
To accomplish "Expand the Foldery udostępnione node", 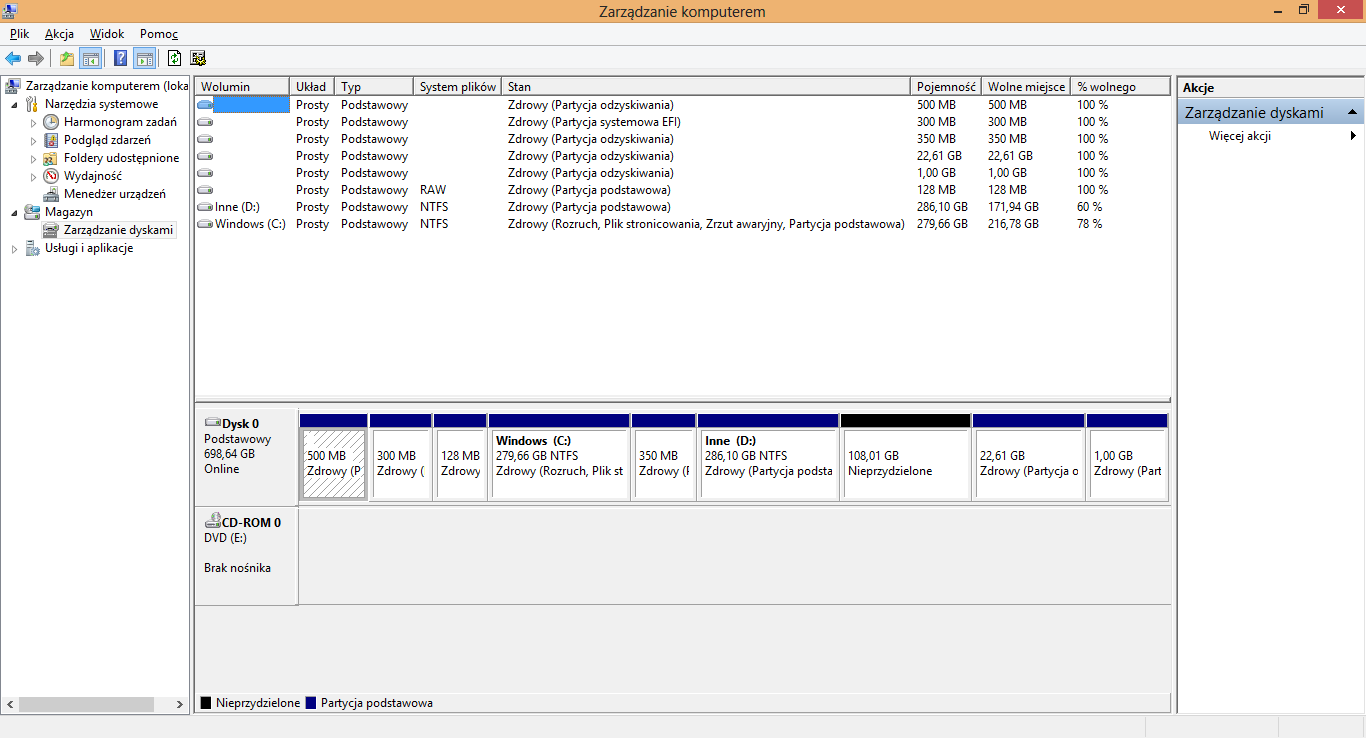I will tap(33, 159).
